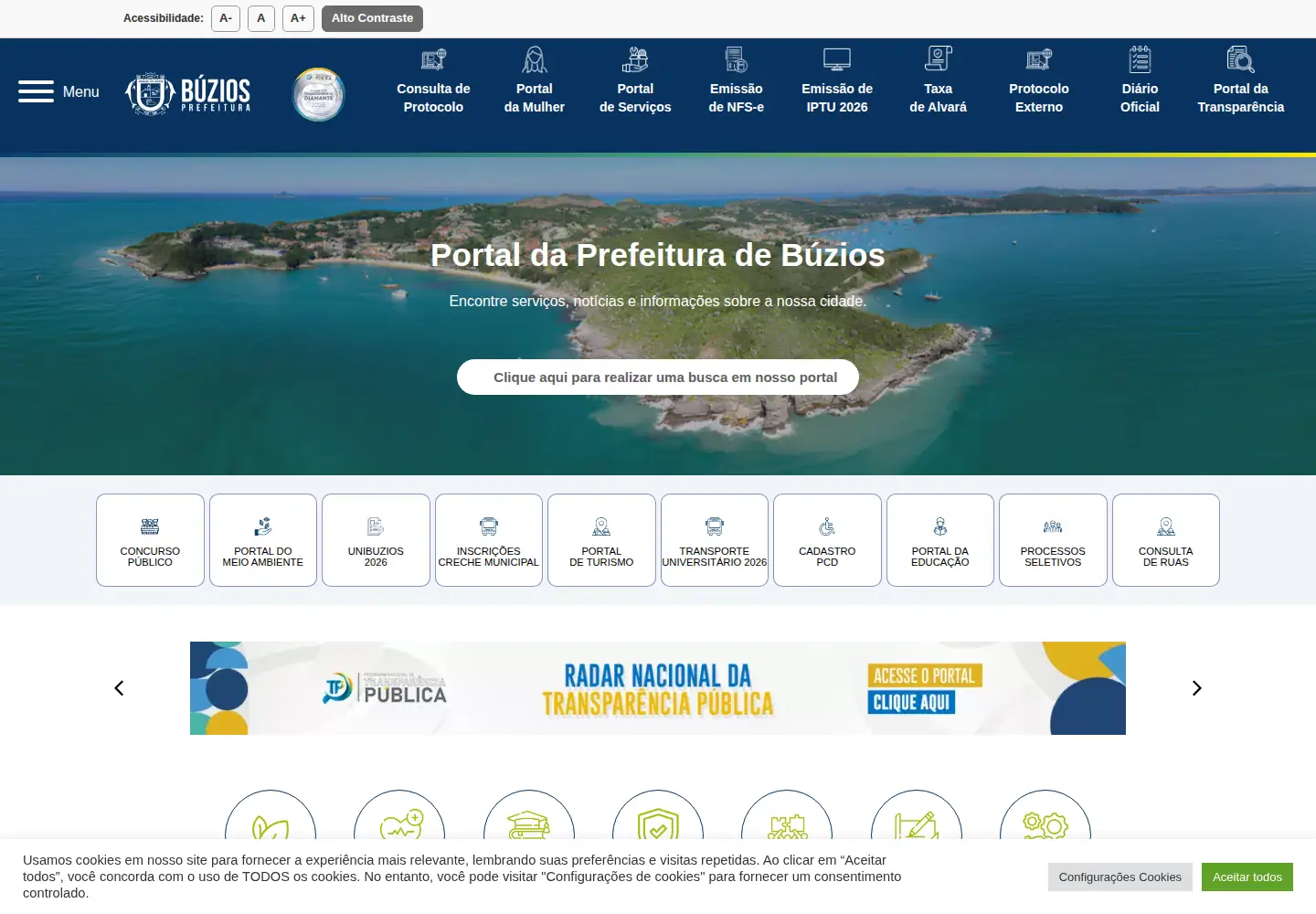This screenshot has height=914, width=1316.
Task: Open the Unibuzios 2026 card
Action: 376,540
